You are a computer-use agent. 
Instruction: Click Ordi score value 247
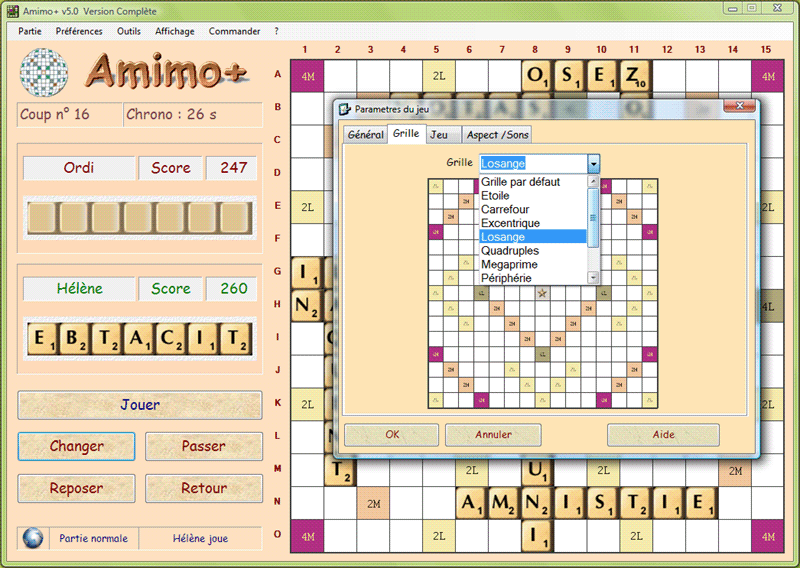(x=233, y=167)
